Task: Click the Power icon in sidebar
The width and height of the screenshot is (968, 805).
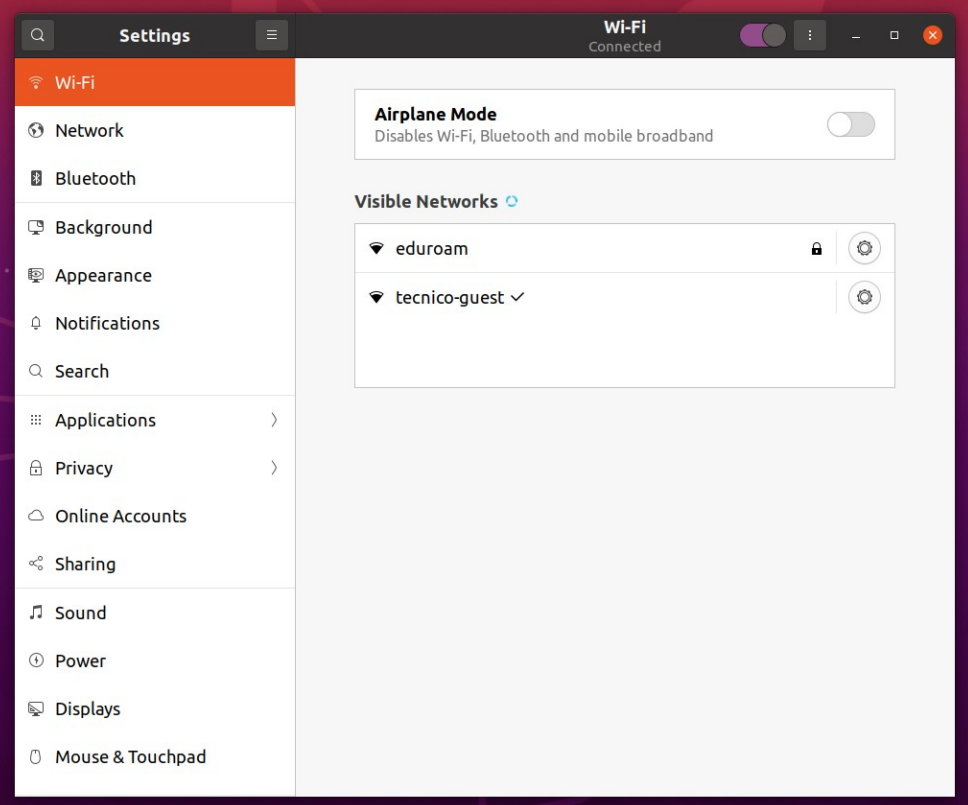Action: pyautogui.click(x=36, y=661)
